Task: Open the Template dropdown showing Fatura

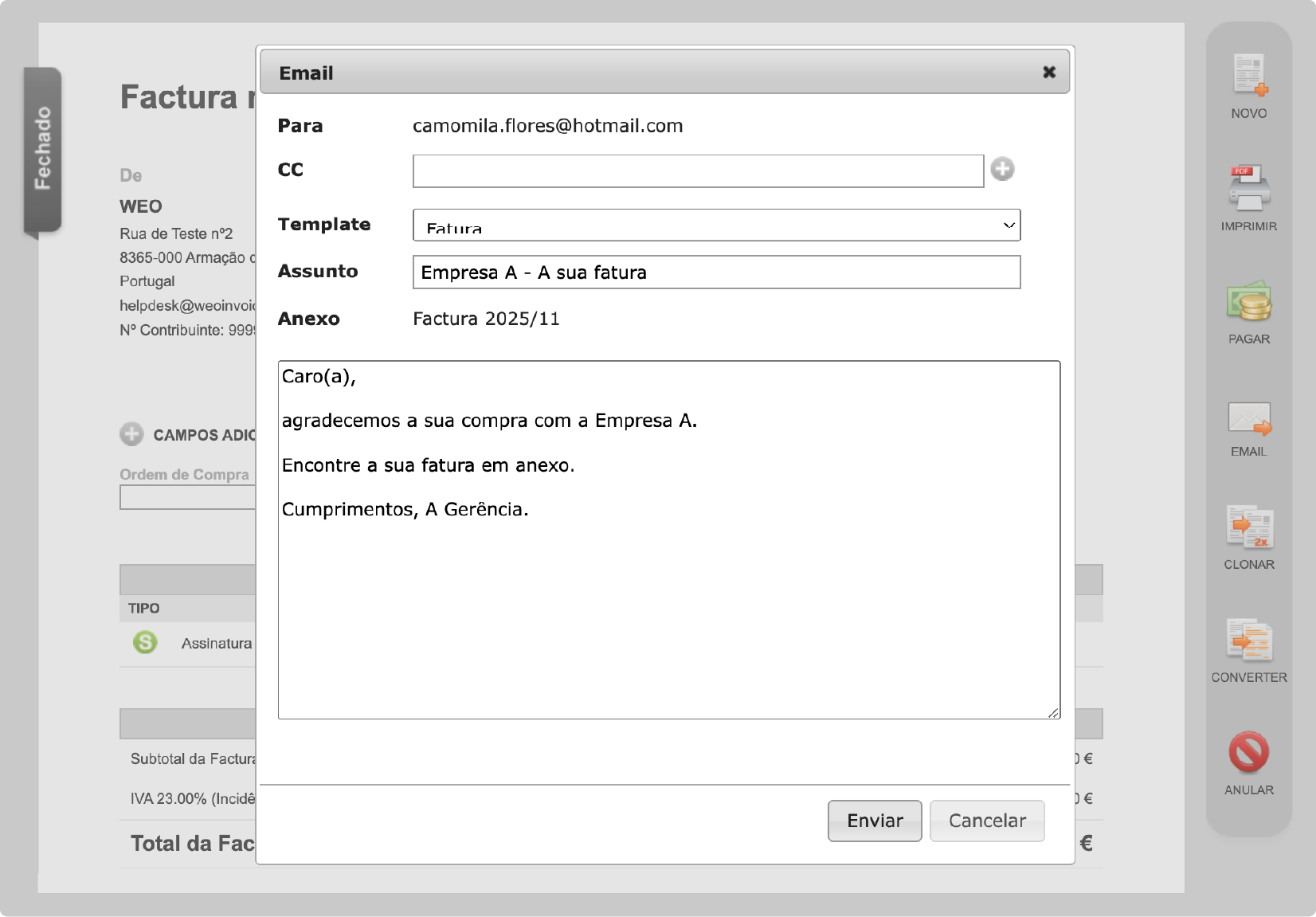Action: tap(716, 225)
